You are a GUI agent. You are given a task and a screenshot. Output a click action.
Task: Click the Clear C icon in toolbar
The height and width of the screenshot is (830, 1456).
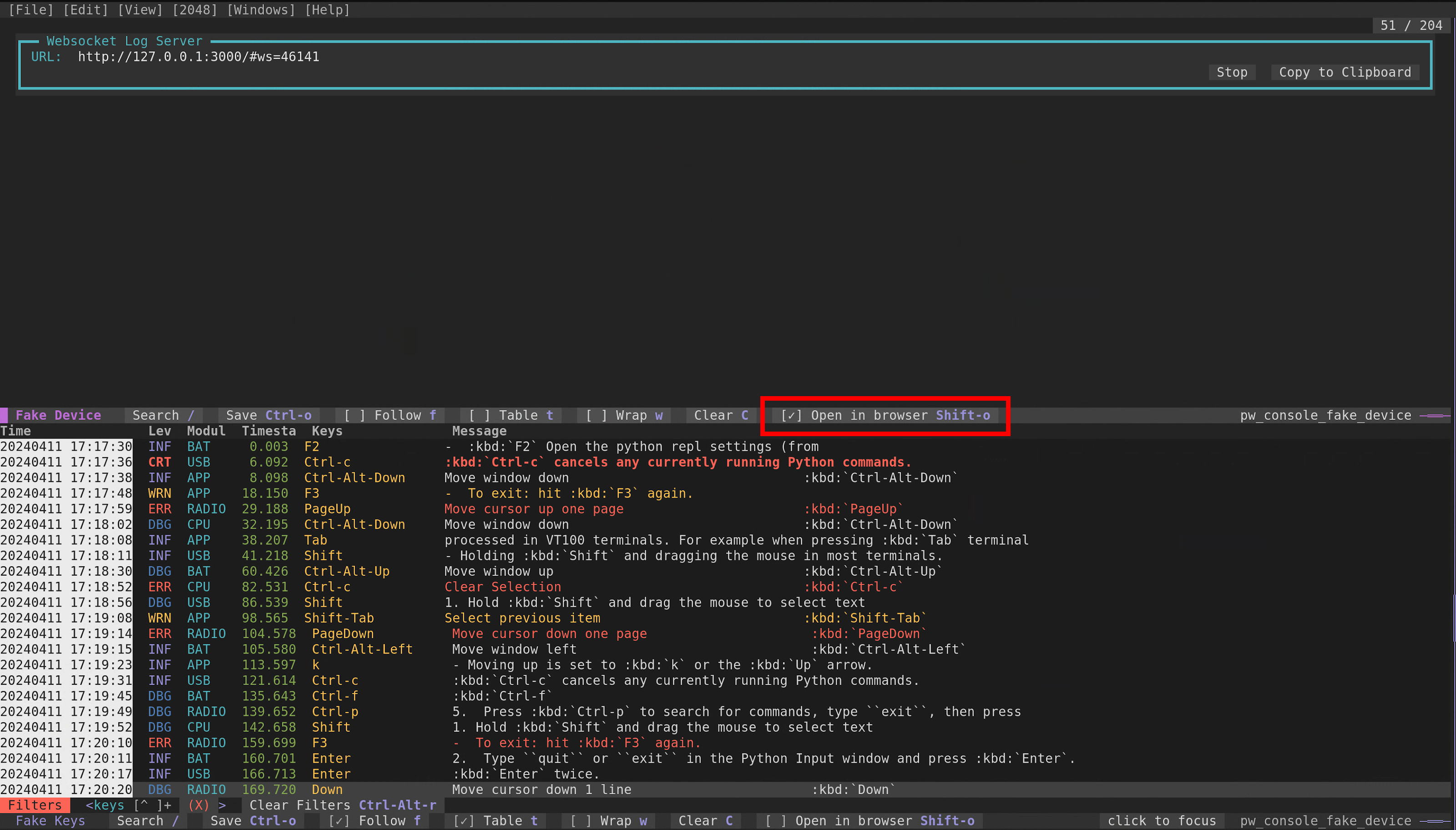[720, 415]
